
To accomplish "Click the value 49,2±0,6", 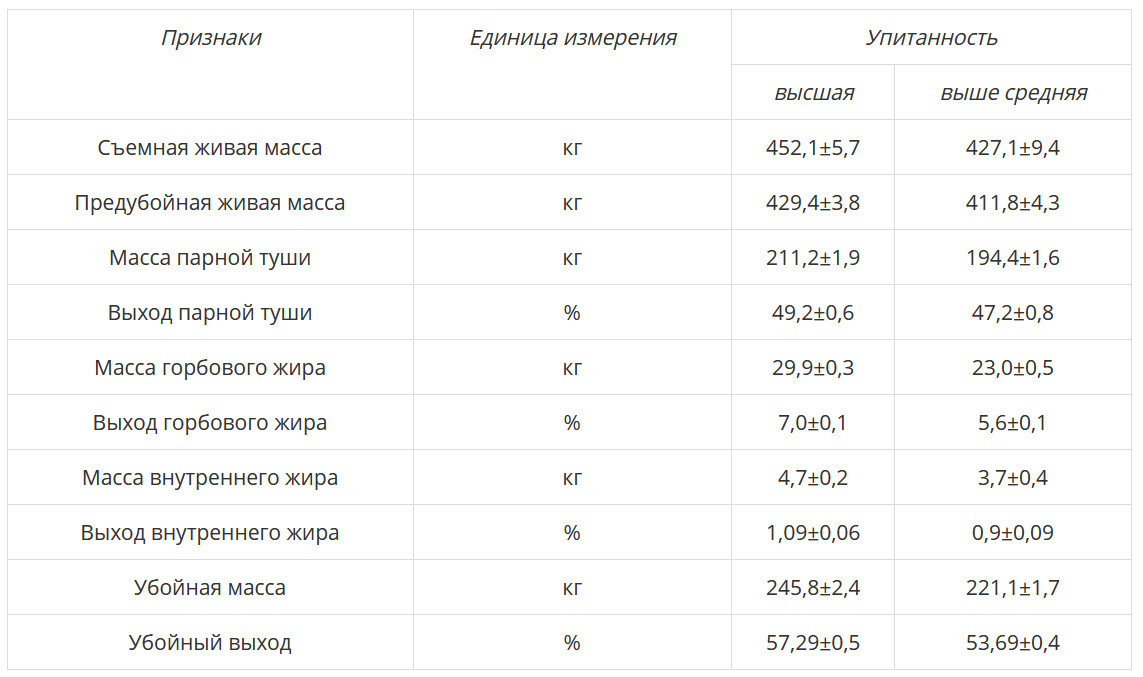I will coord(813,312).
